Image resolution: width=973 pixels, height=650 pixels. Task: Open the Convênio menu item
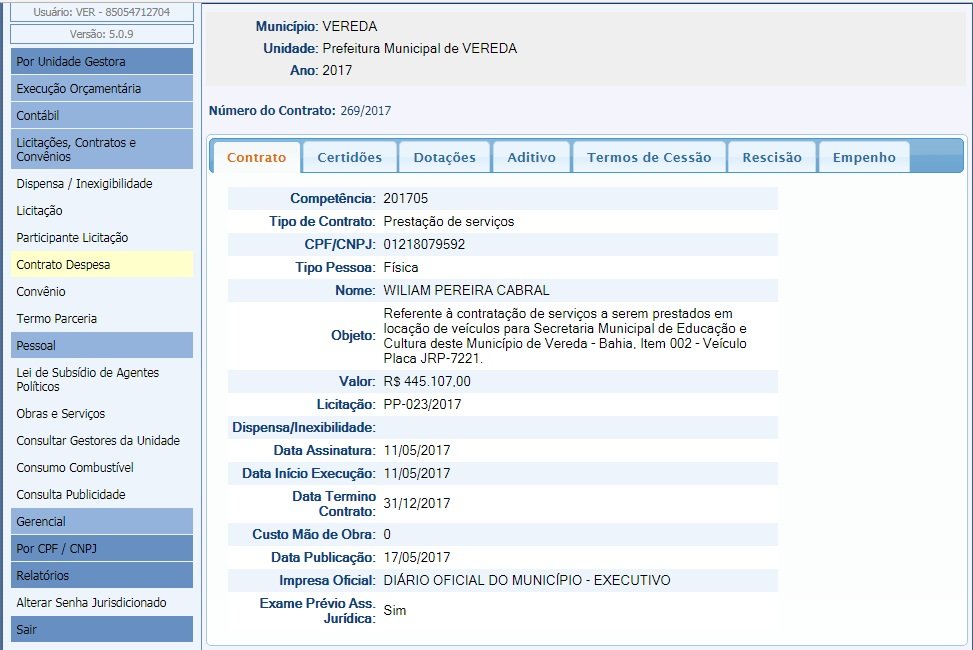pyautogui.click(x=41, y=292)
